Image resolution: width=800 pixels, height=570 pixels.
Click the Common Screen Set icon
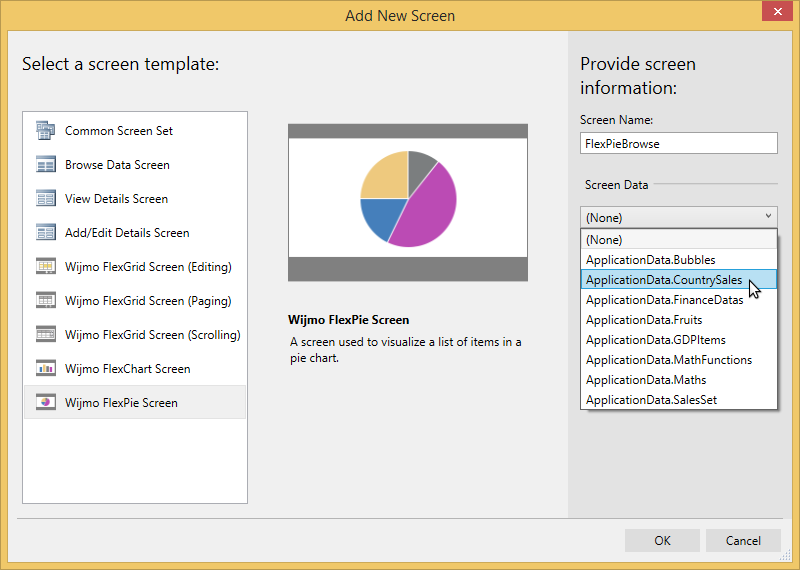pyautogui.click(x=45, y=130)
